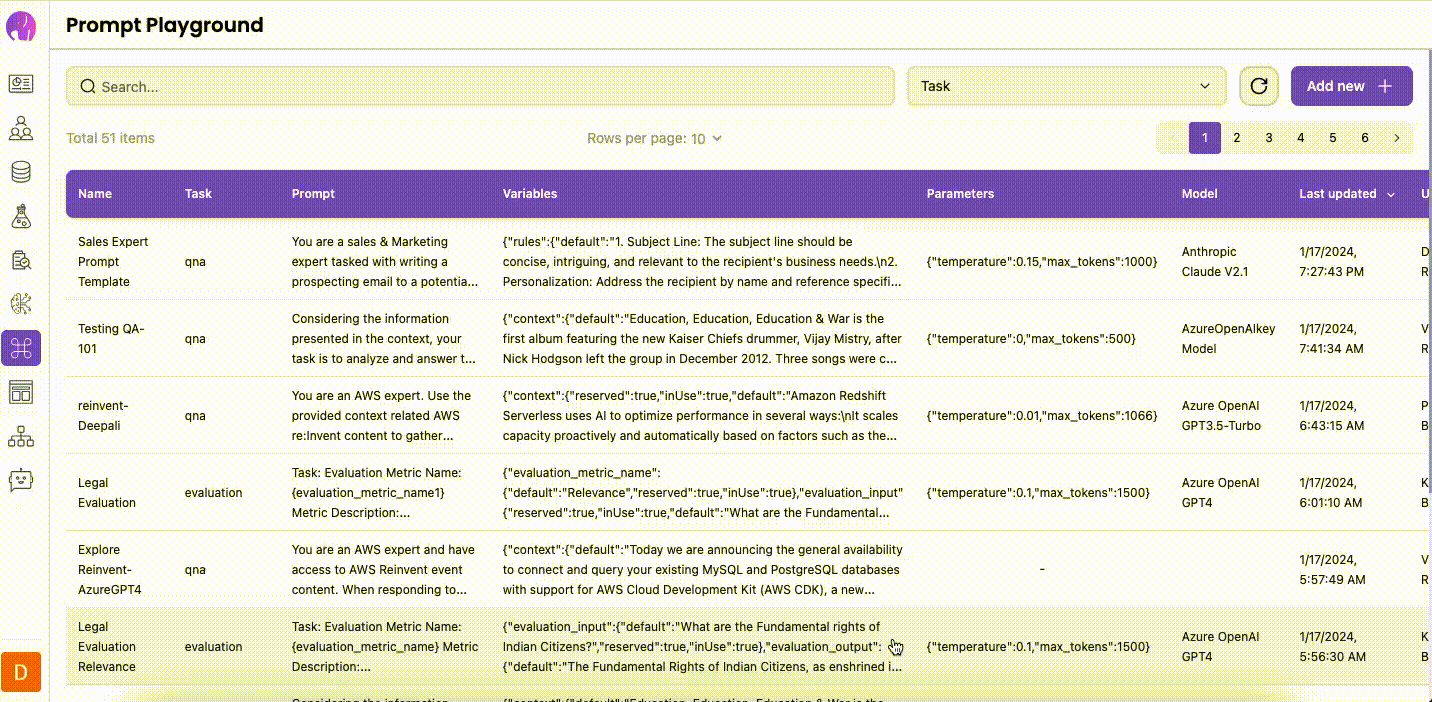
Task: Select the lab flask sidebar icon
Action: [21, 216]
